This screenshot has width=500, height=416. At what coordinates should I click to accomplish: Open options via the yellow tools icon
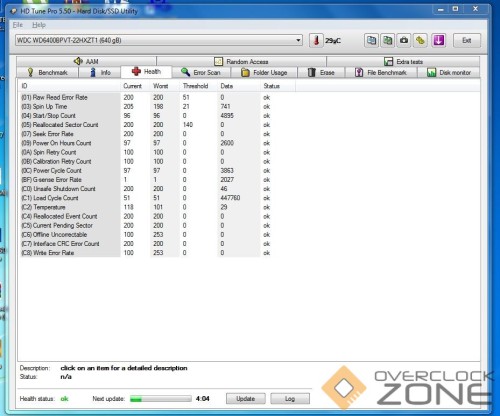click(x=420, y=41)
